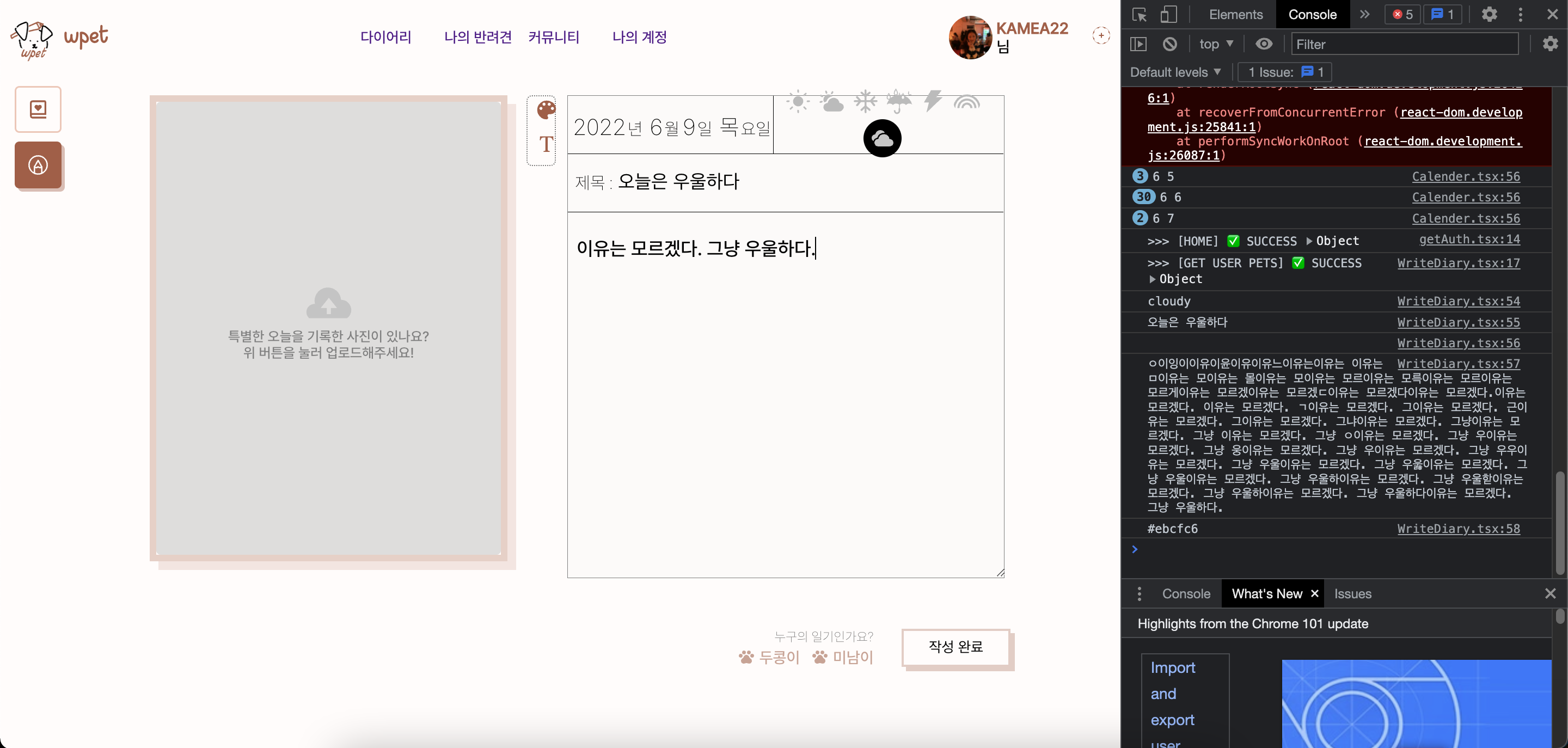
Task: Open the 다이어리 menu
Action: click(x=386, y=37)
